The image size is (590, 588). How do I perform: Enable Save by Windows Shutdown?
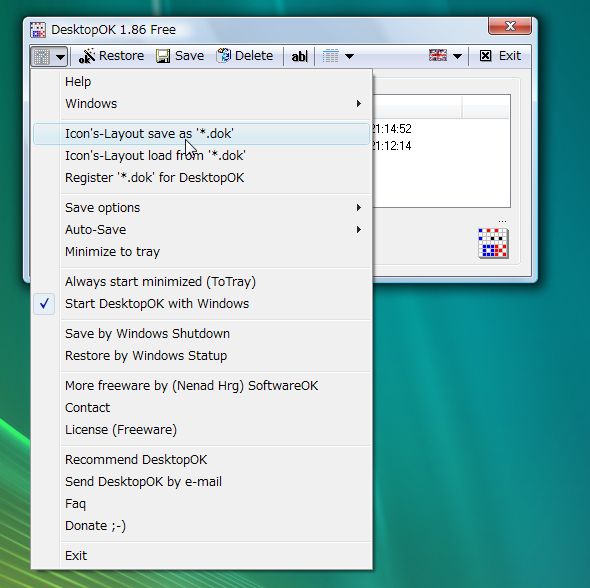202,333
